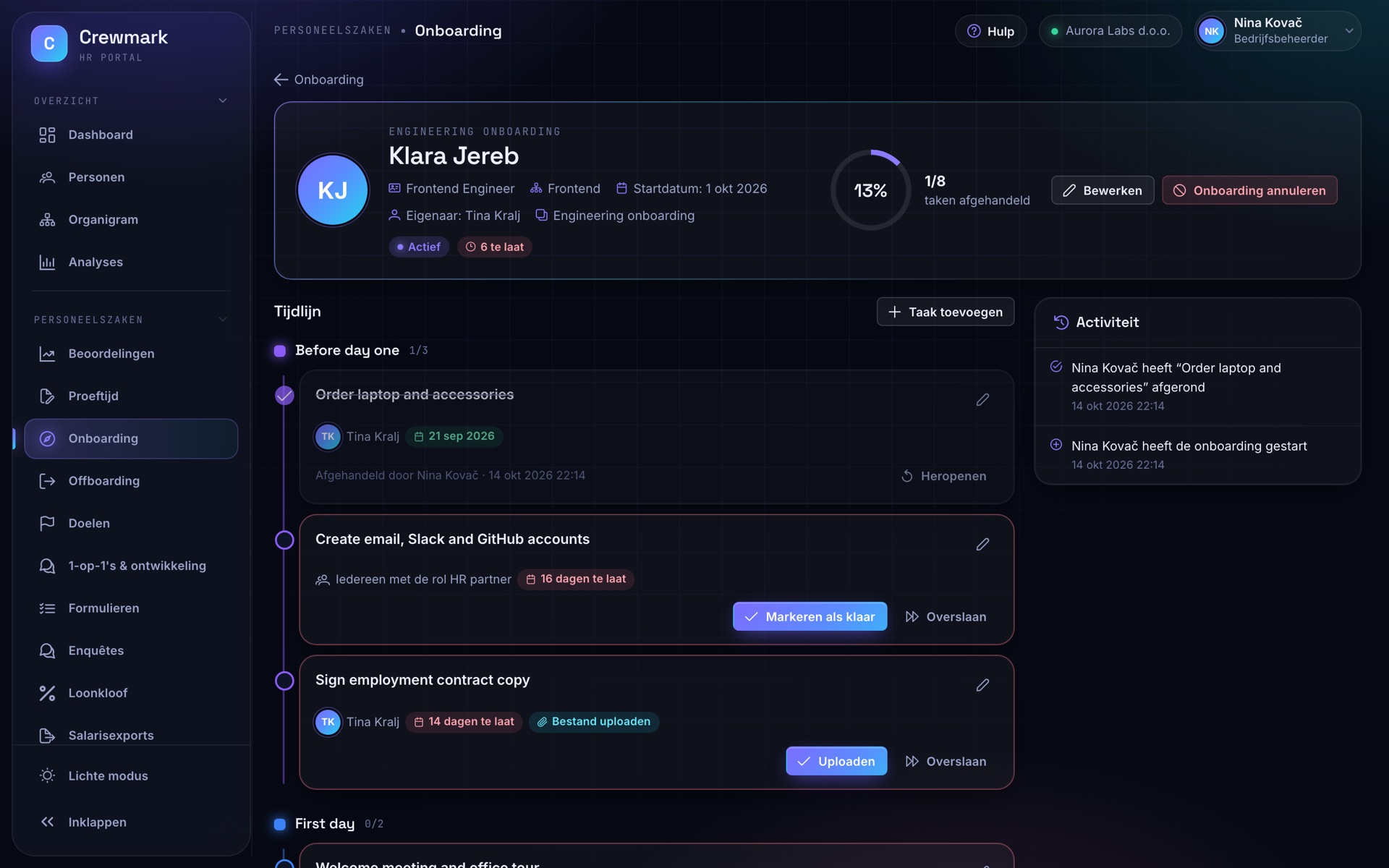The height and width of the screenshot is (868, 1389).
Task: Collapse the Personeelszaken sidebar section
Action: click(x=222, y=320)
